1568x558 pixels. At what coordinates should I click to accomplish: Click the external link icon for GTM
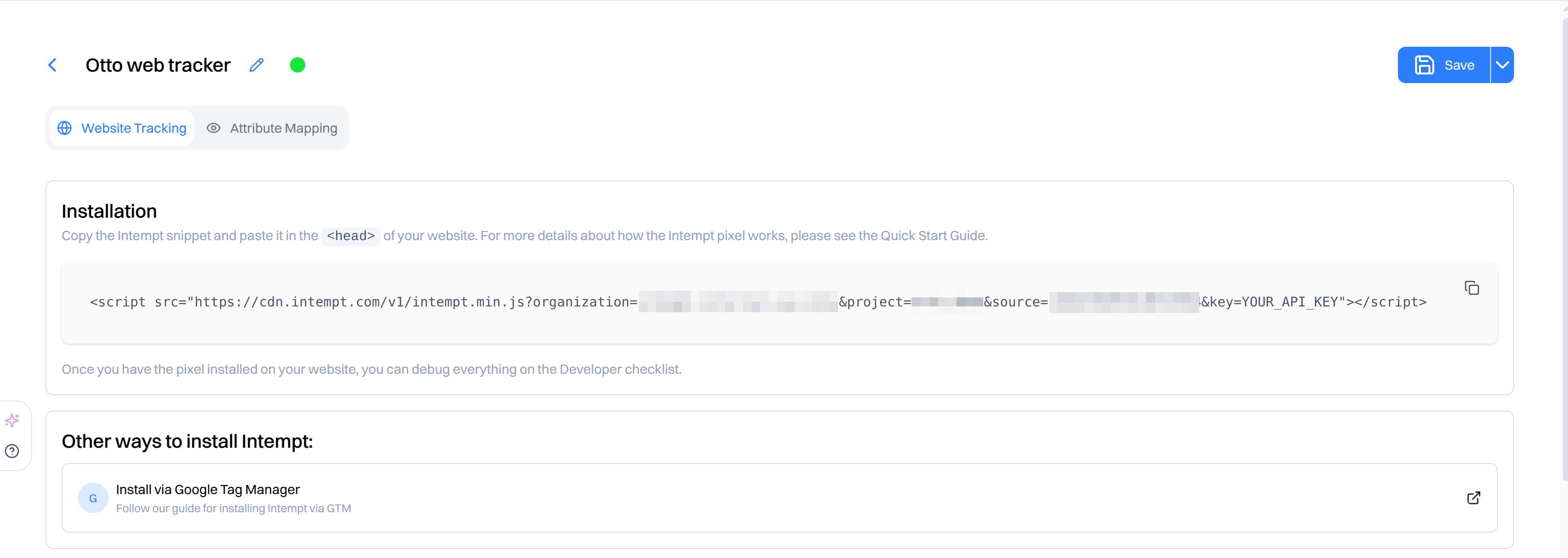[1474, 498]
